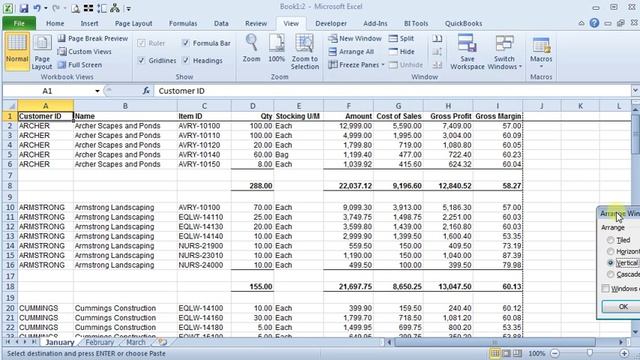Select the Horizontal arrange radio option

click(x=611, y=251)
